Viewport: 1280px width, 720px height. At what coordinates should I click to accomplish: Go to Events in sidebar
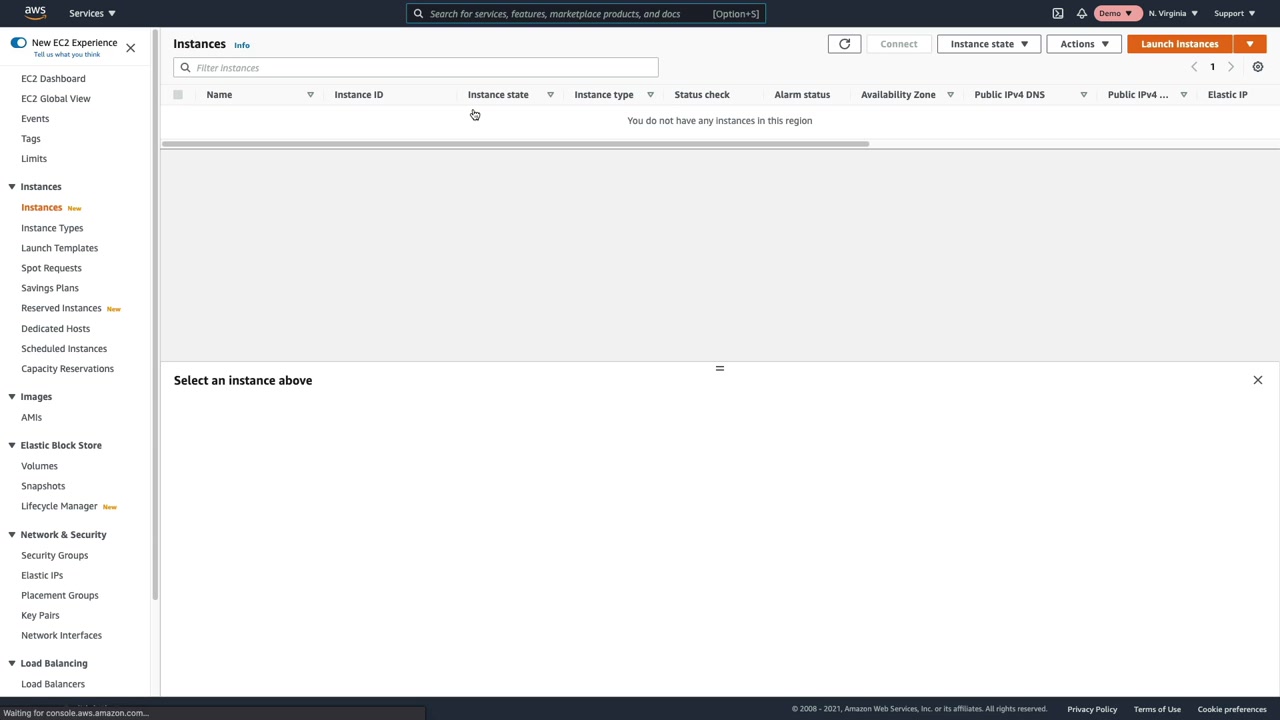coord(35,119)
